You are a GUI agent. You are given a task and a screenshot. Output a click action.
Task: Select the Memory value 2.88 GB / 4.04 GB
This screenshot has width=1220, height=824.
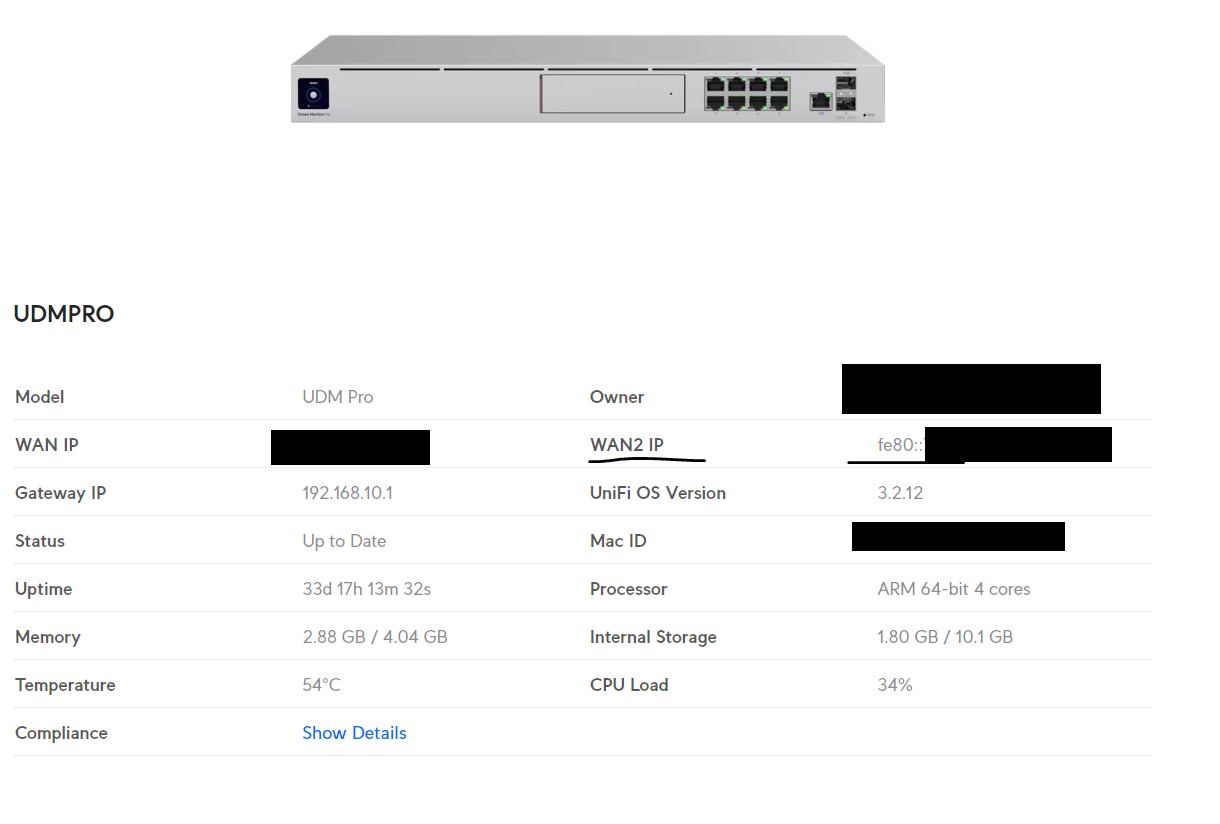pyautogui.click(x=375, y=637)
